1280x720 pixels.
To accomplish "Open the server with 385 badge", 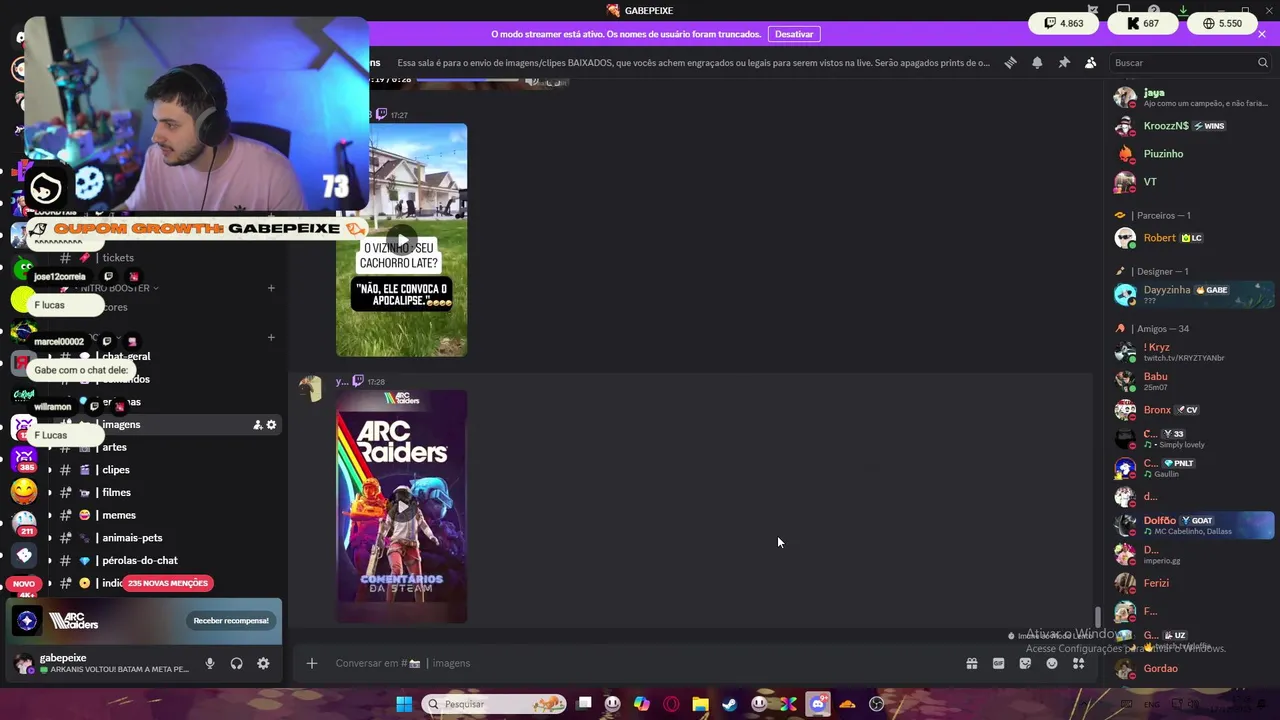I will [x=24, y=458].
